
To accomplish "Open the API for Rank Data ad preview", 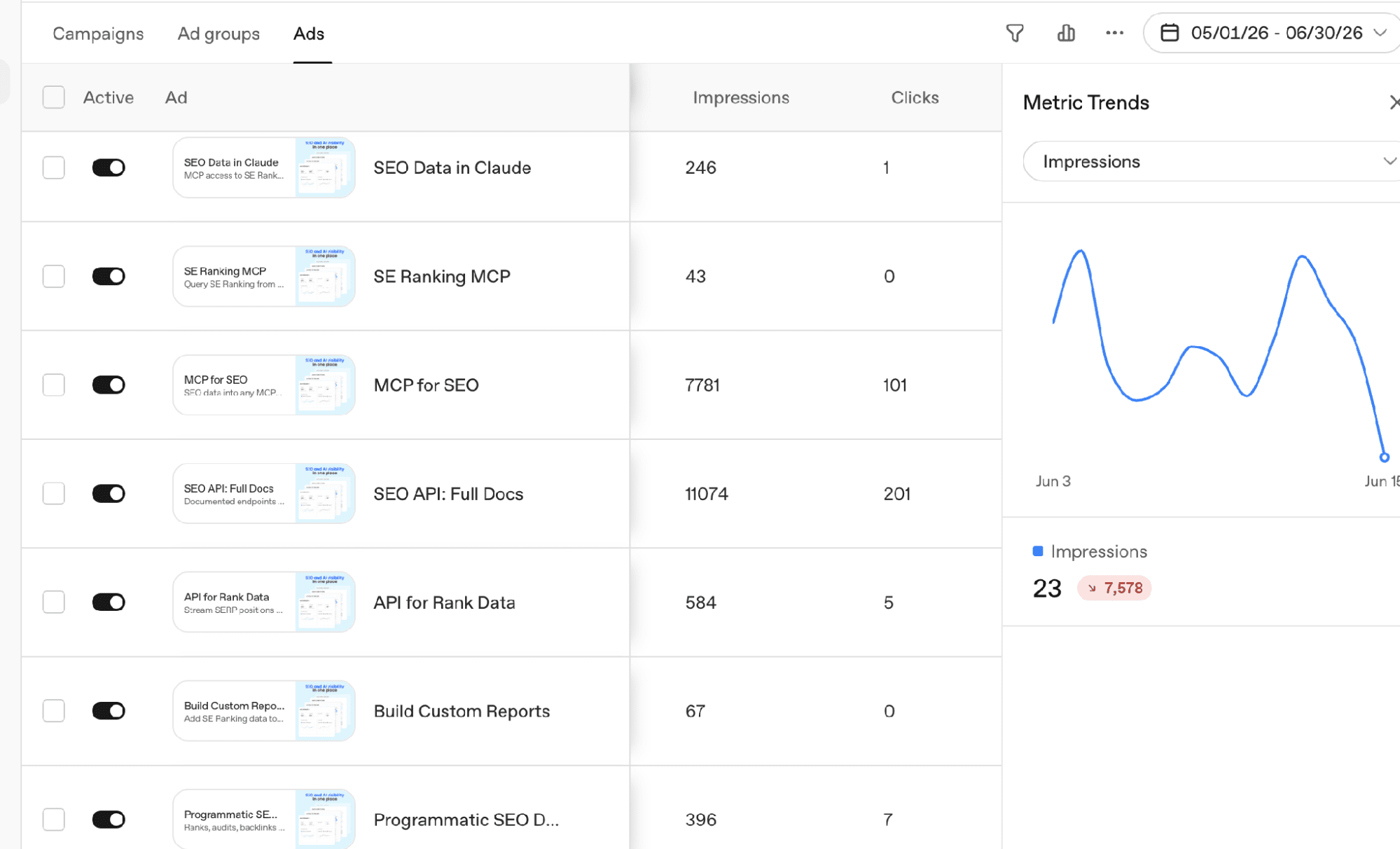I will [x=264, y=602].
